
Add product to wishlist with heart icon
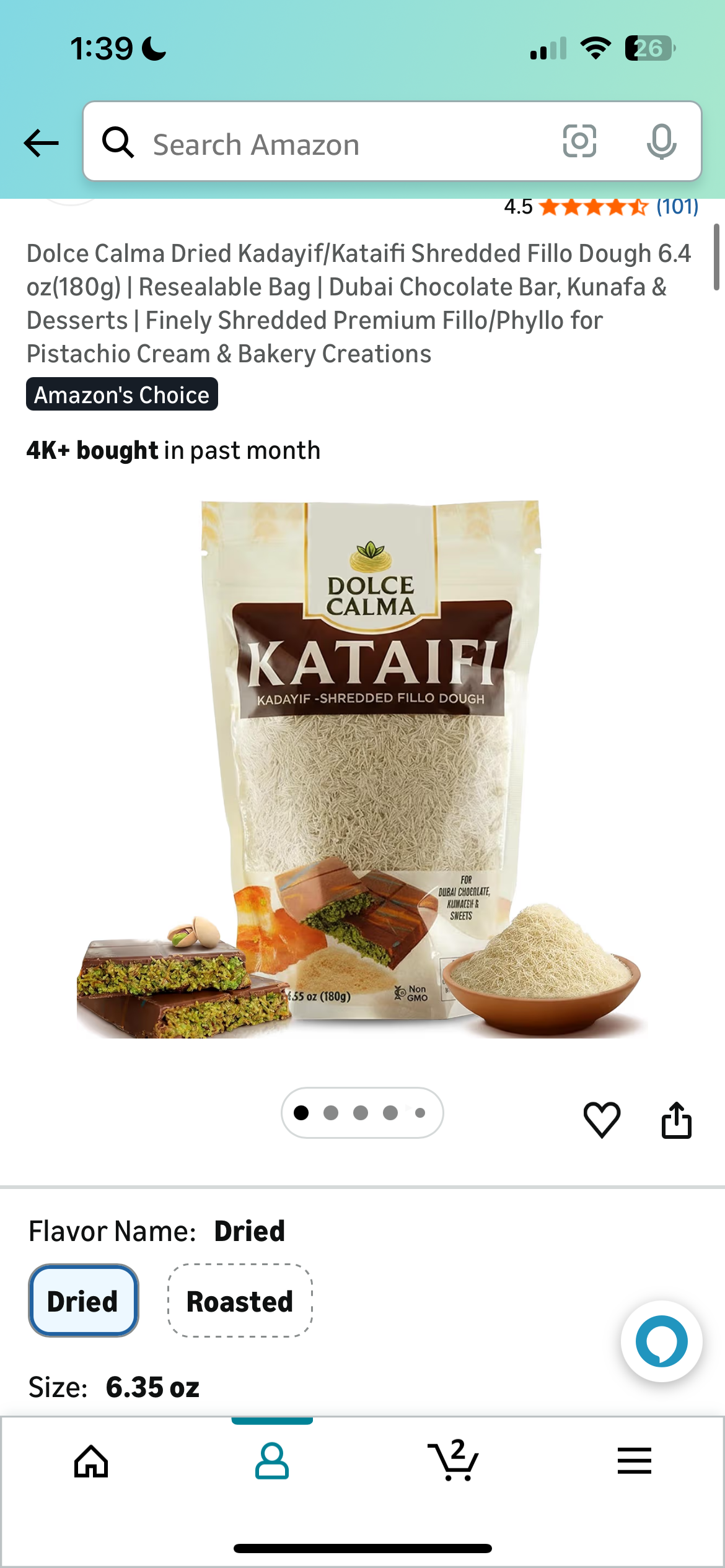pyautogui.click(x=602, y=1120)
